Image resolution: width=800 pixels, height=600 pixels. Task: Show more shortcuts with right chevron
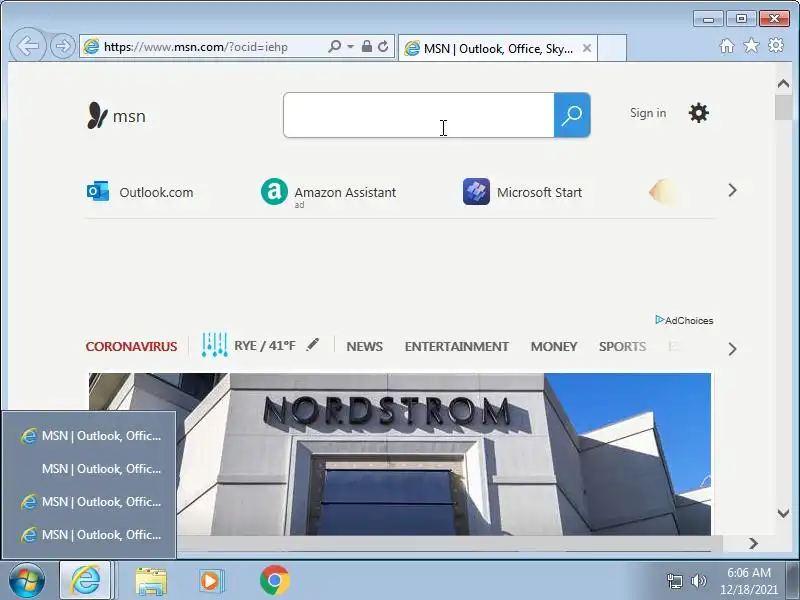pyautogui.click(x=733, y=190)
